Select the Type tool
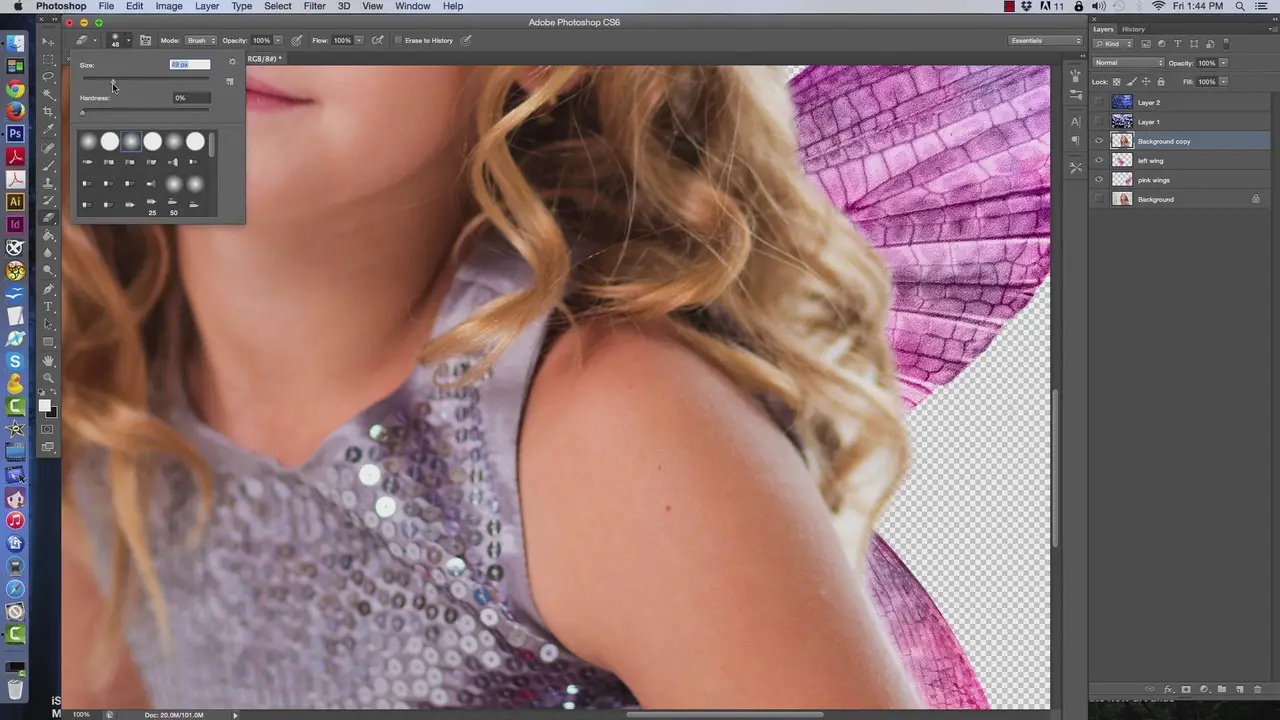The image size is (1280, 720). [x=47, y=307]
